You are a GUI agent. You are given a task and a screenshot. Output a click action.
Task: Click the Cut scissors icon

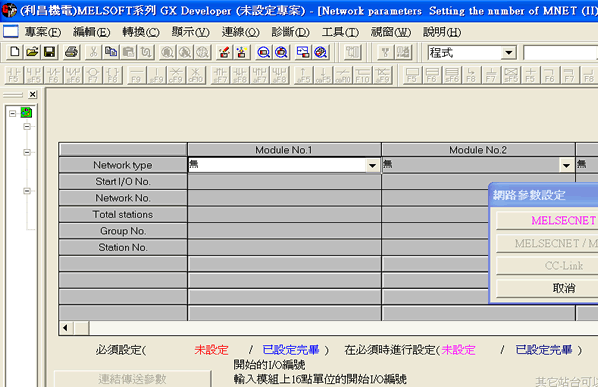pos(93,52)
